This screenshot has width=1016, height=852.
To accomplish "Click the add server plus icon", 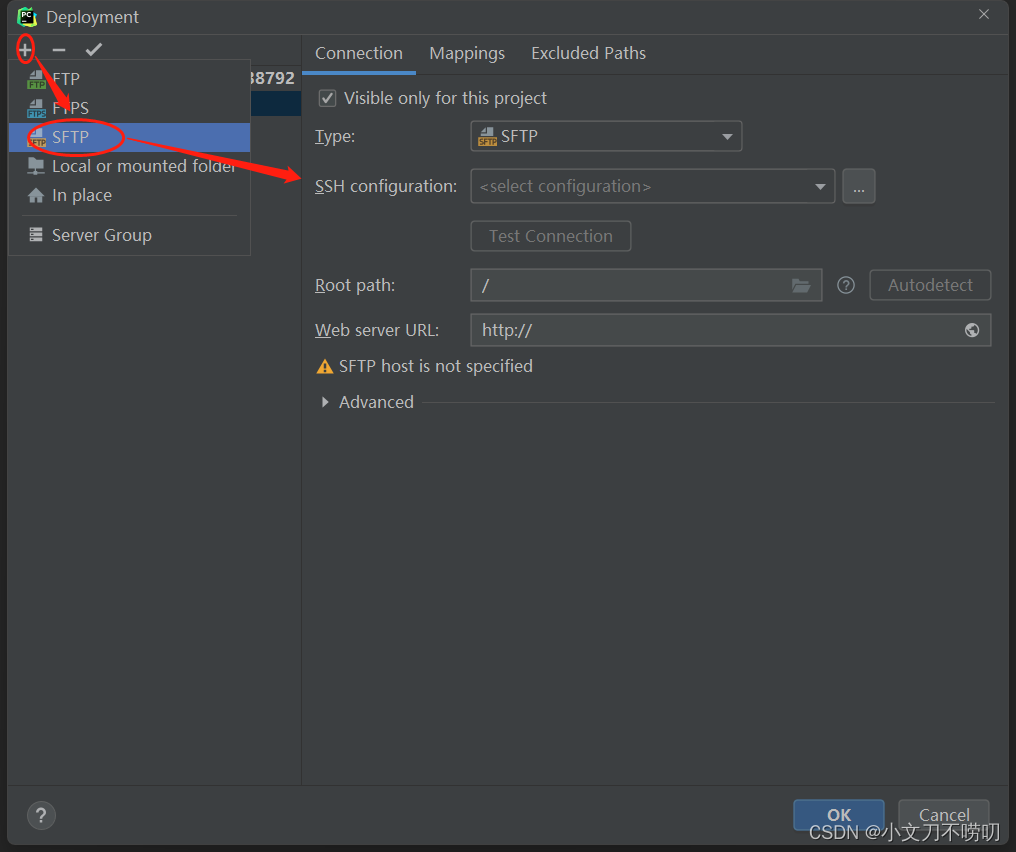I will (25, 49).
